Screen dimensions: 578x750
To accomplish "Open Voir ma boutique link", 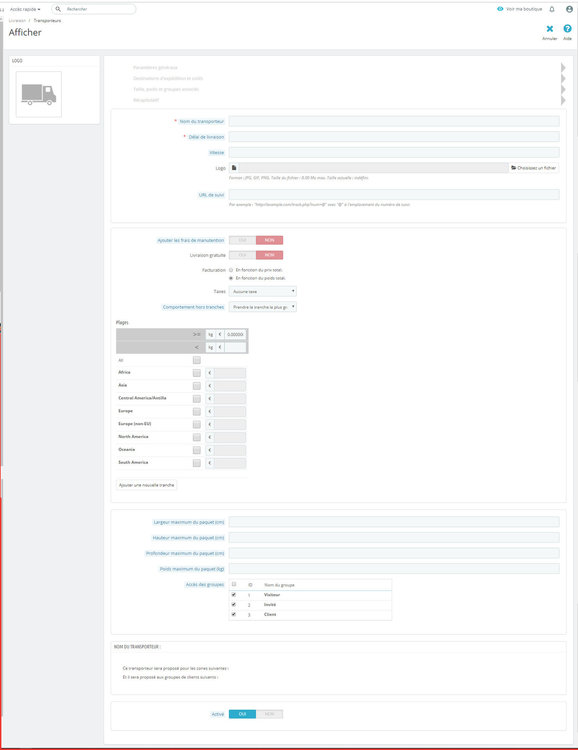I will (x=520, y=9).
